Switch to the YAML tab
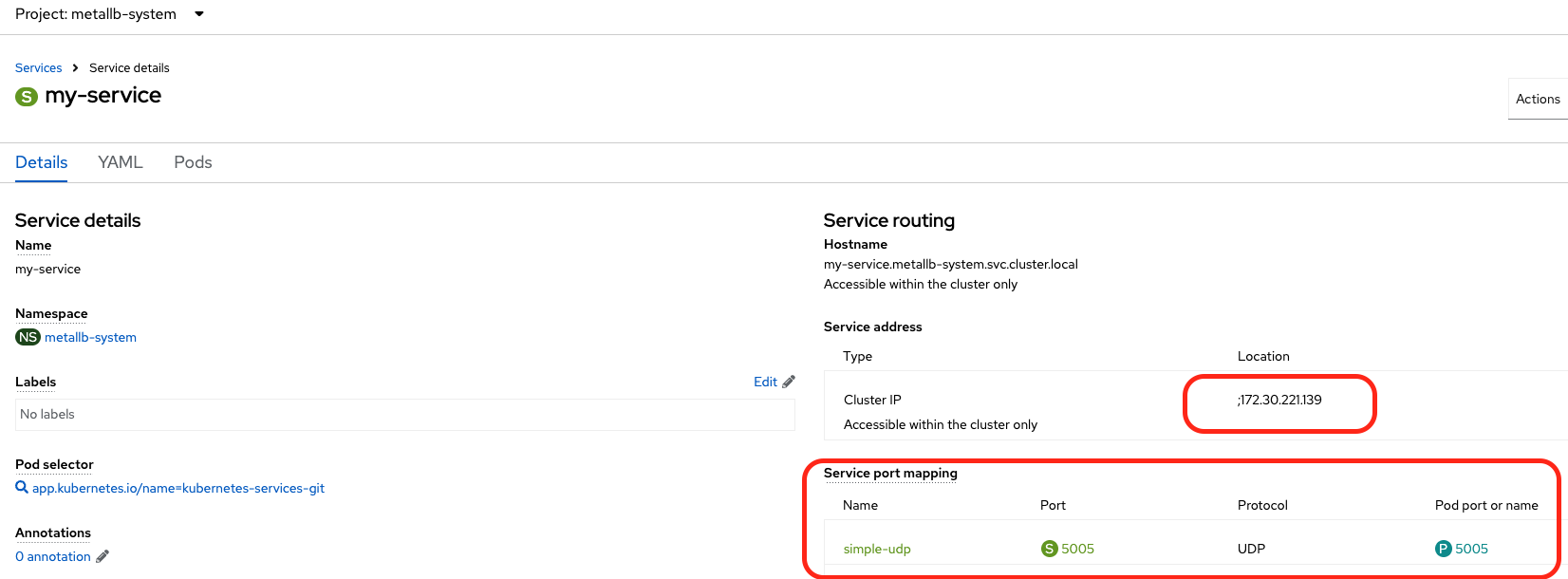 pyautogui.click(x=121, y=162)
